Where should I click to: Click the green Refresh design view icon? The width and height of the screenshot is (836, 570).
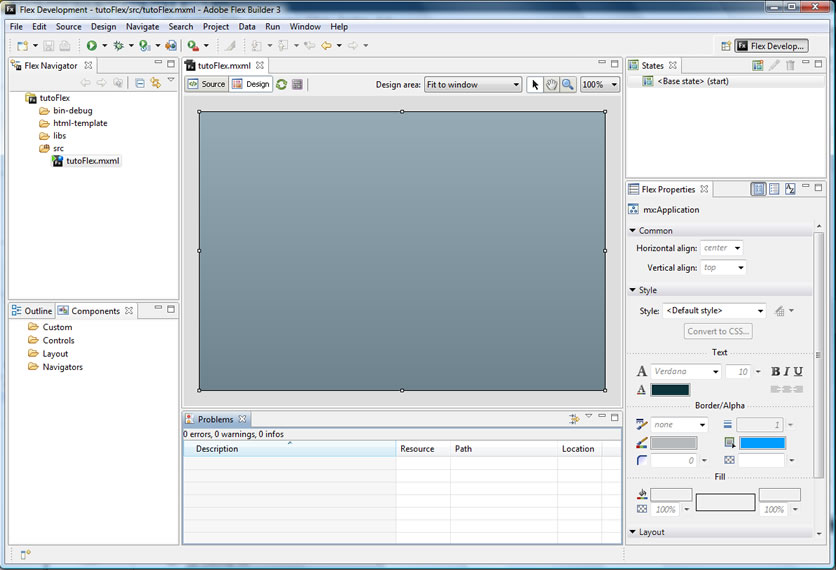[282, 85]
